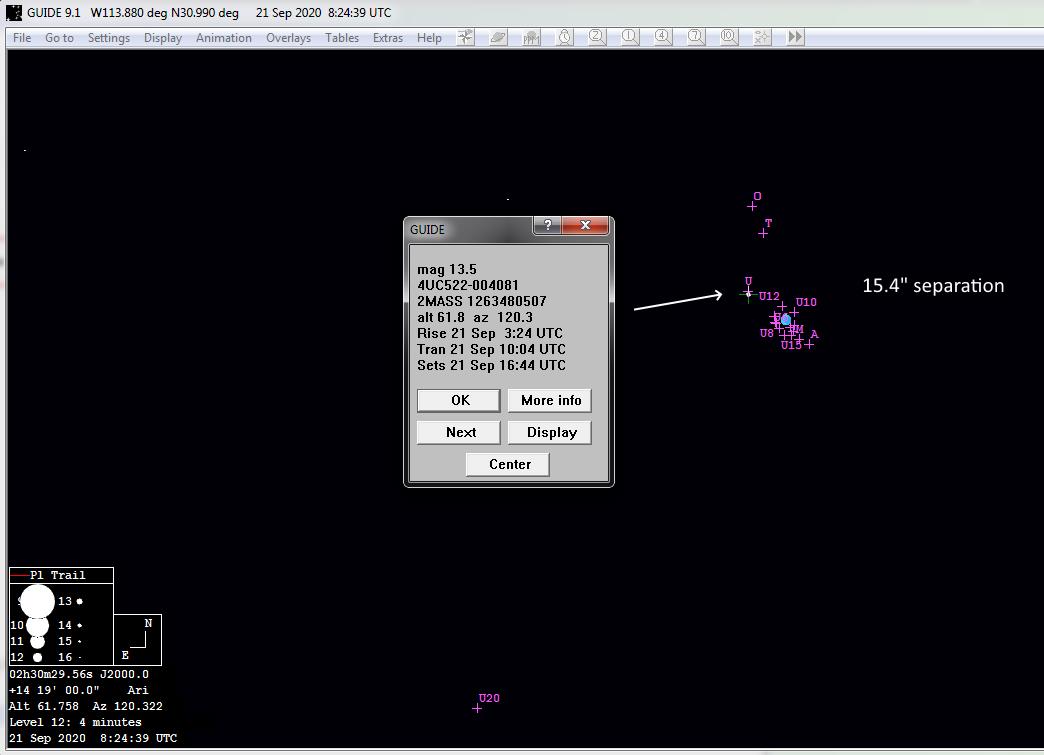Click the ringed planet toolbar icon
This screenshot has height=755, width=1044.
[499, 37]
